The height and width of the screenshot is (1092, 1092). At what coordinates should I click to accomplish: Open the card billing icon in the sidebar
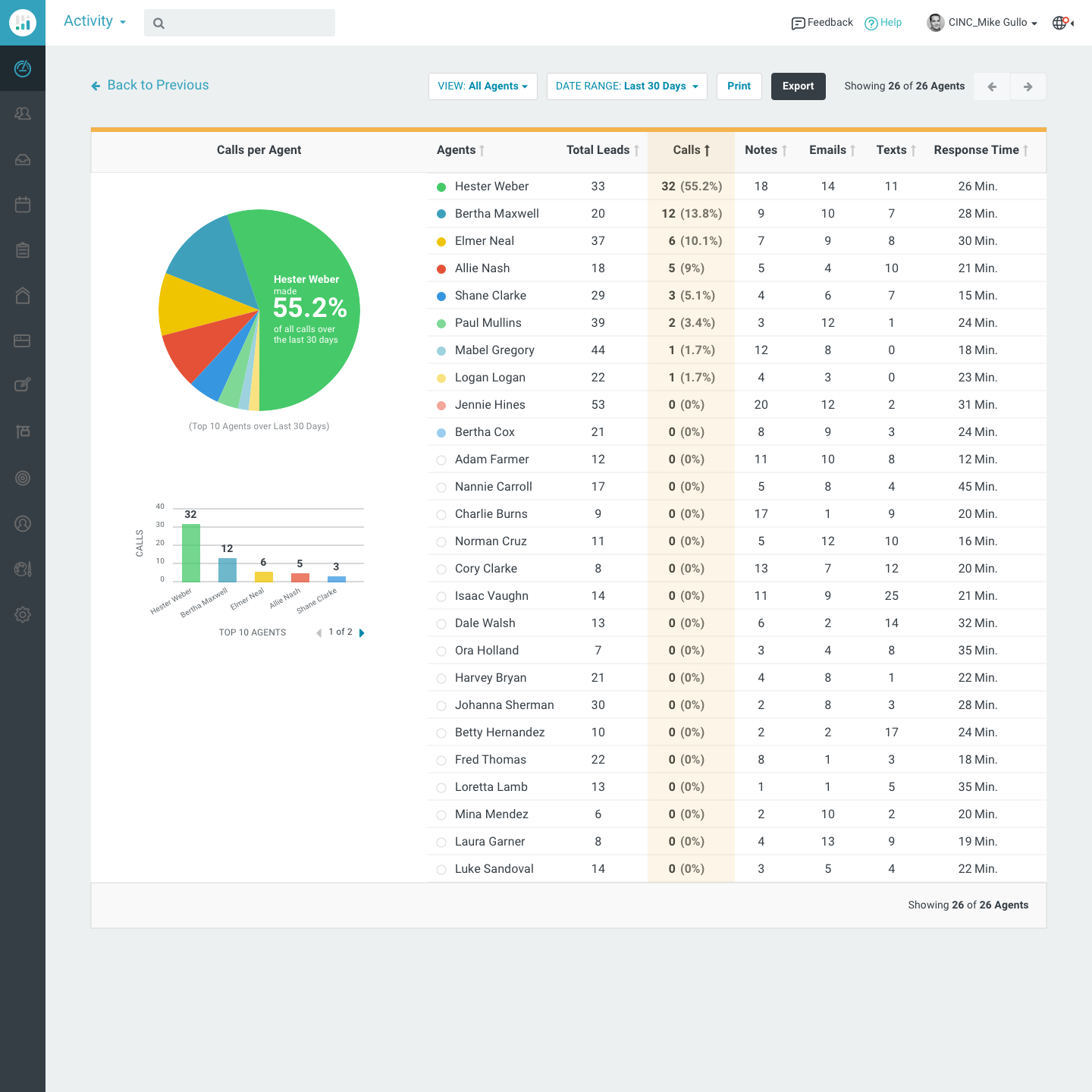tap(23, 341)
